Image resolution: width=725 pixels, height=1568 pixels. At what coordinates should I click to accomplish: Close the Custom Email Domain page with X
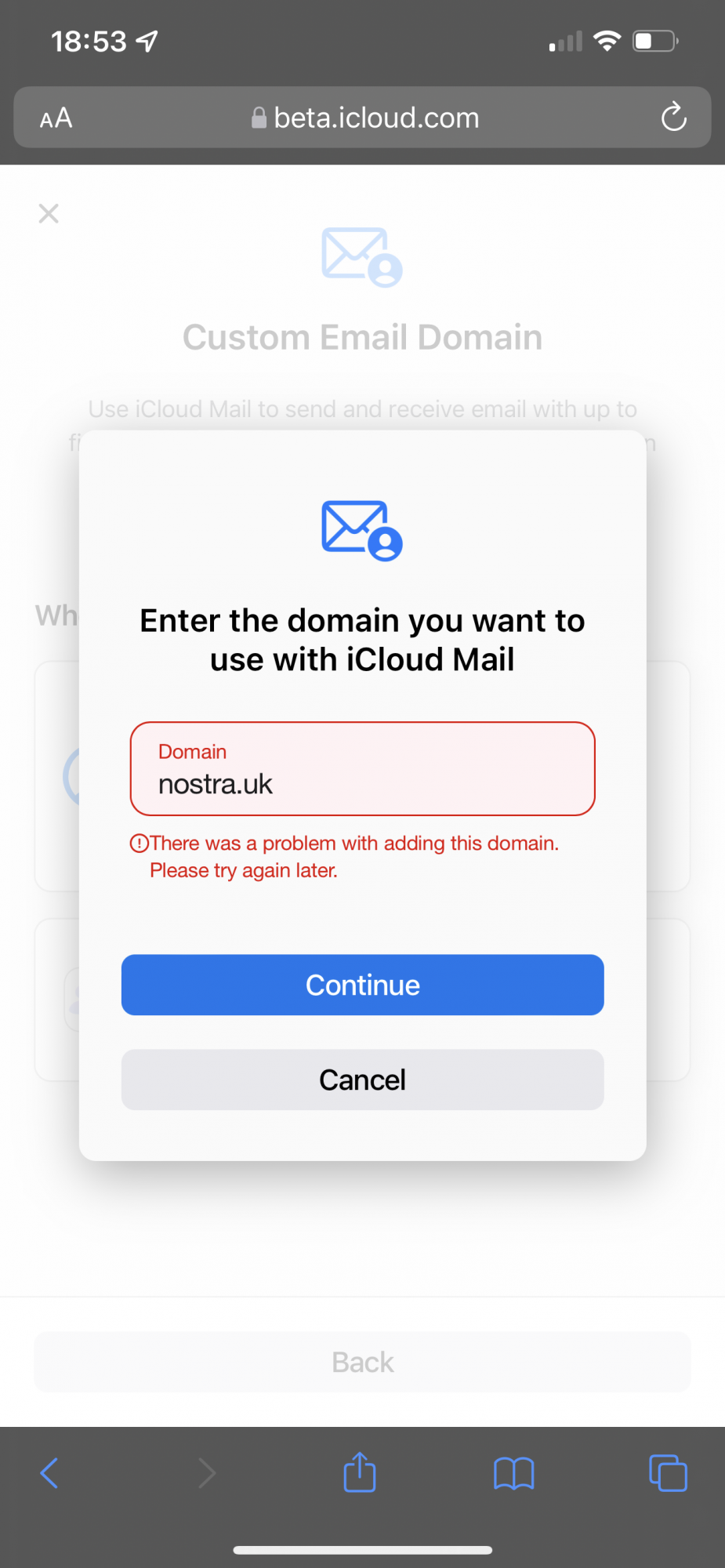[x=49, y=213]
